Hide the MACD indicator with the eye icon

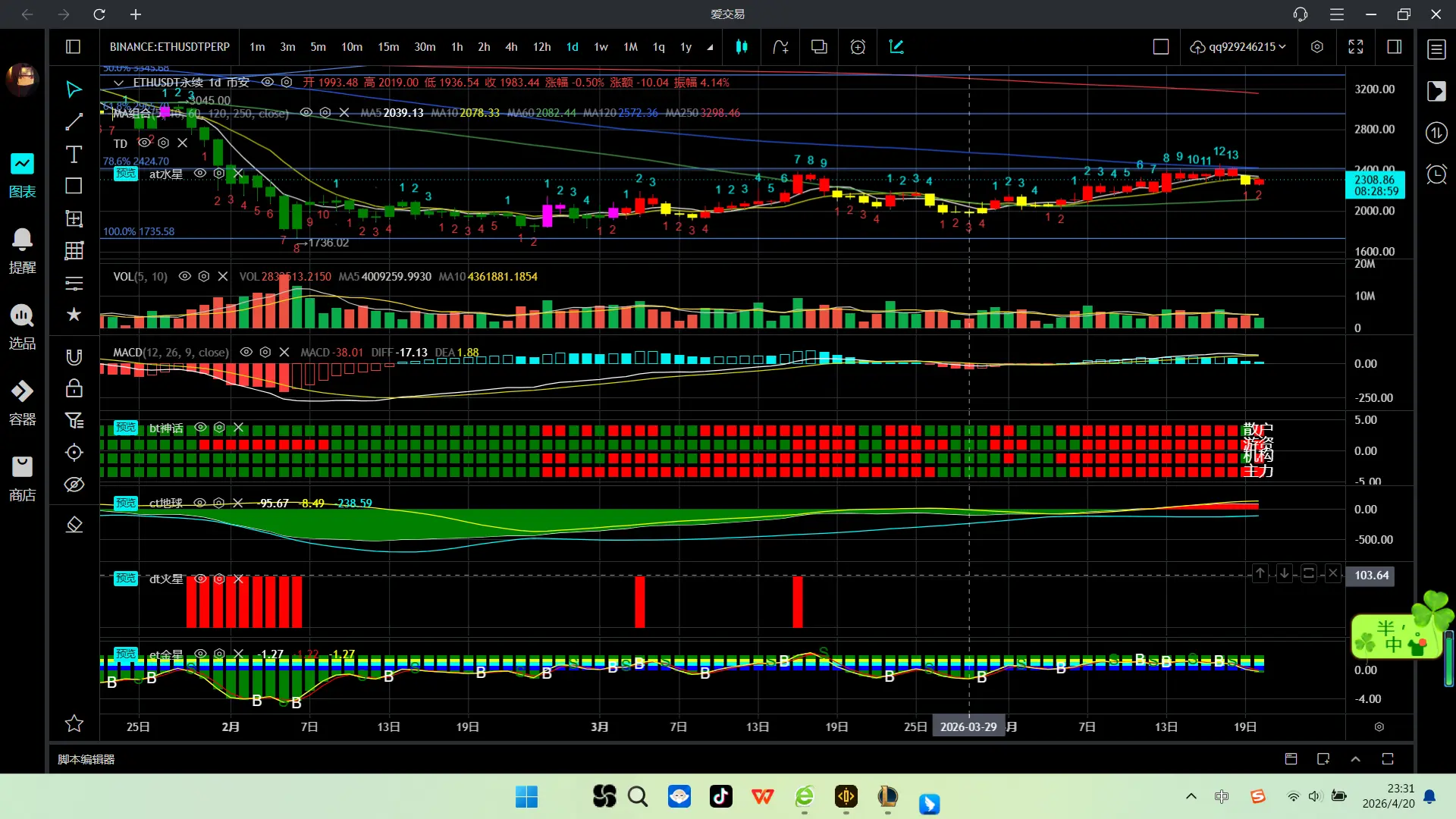246,353
